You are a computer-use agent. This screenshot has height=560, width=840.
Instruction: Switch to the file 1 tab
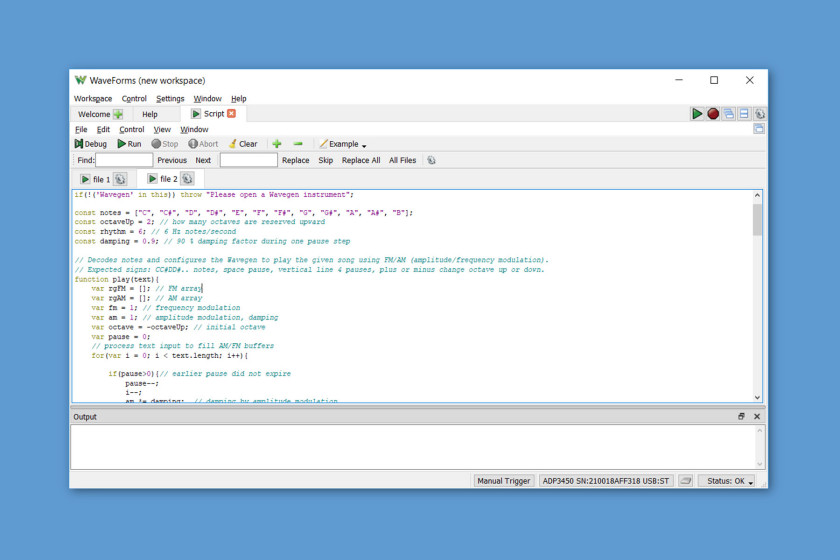click(x=101, y=180)
